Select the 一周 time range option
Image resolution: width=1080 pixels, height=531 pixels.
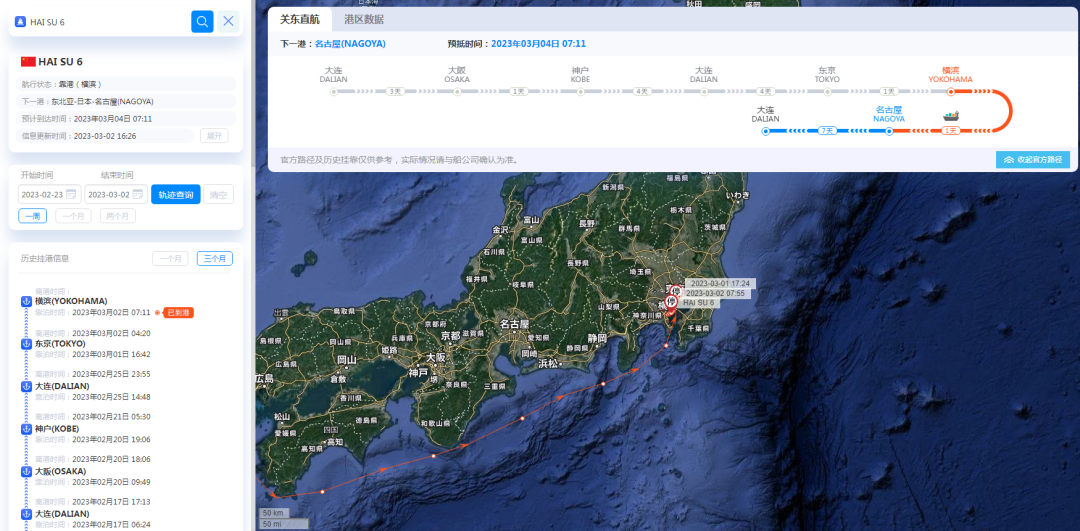point(33,216)
